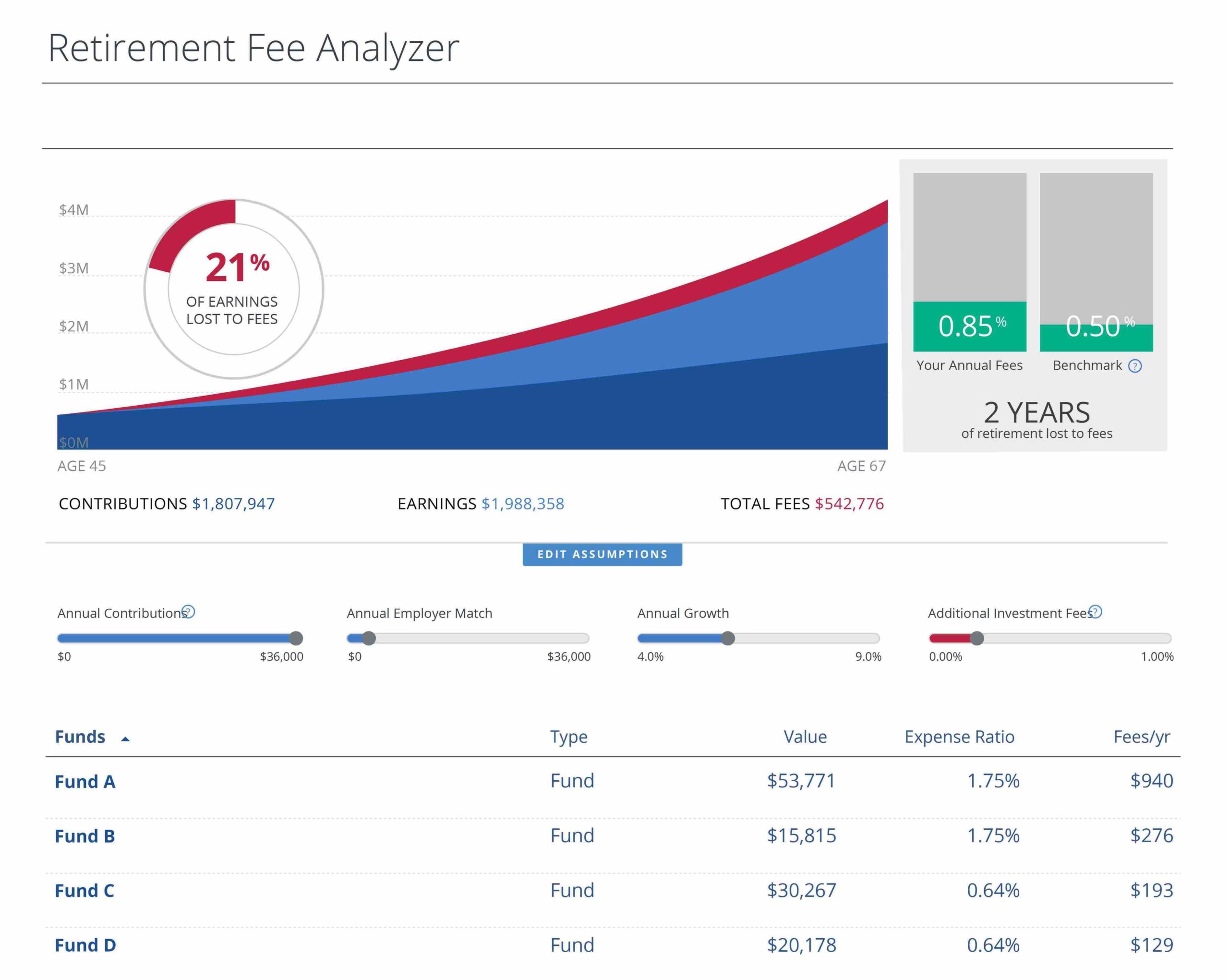Sort the table by the Fees/yr column
Viewport: 1229px width, 980px height.
pos(1142,737)
